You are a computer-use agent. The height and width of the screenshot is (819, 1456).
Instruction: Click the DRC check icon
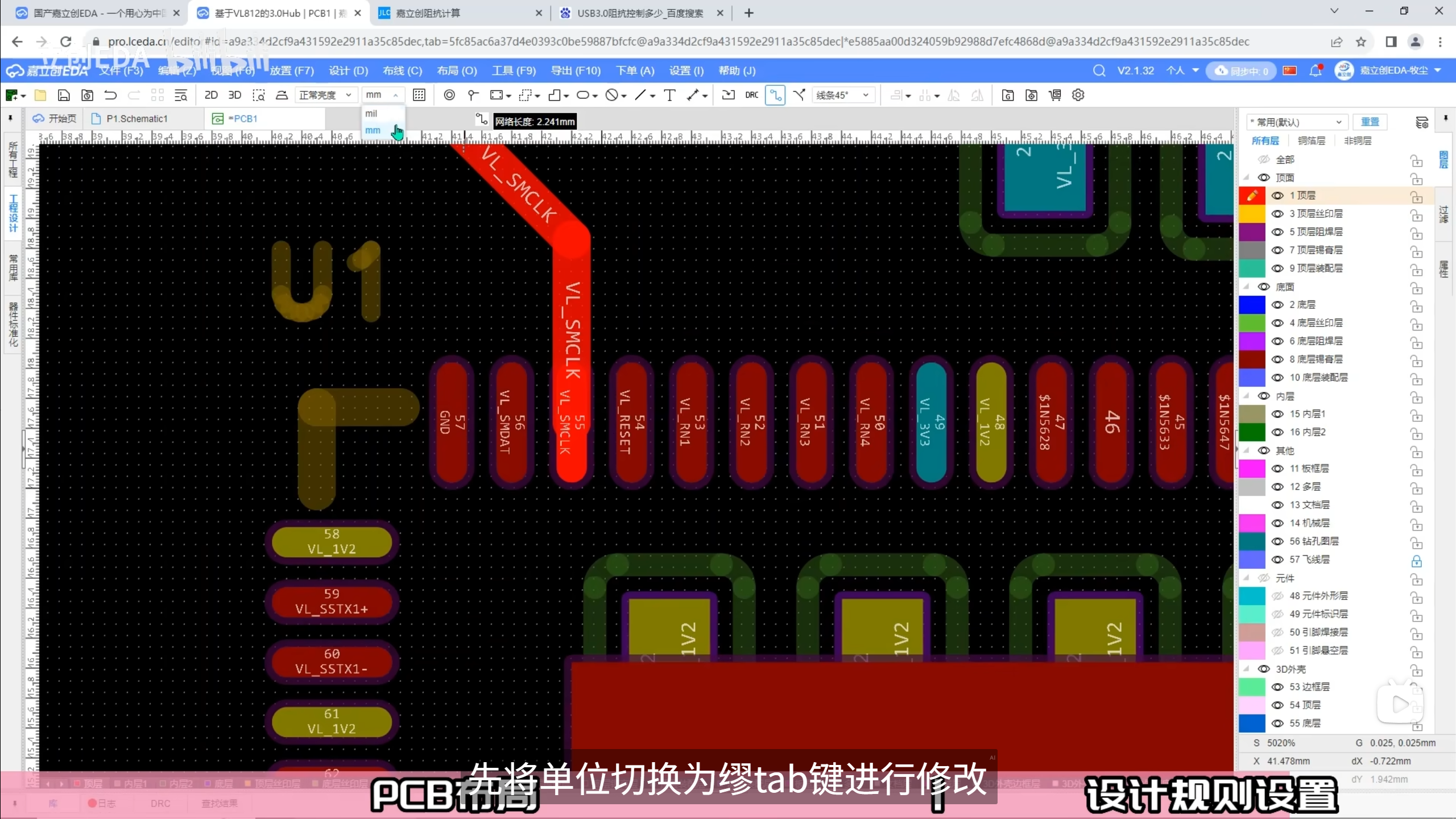point(751,95)
